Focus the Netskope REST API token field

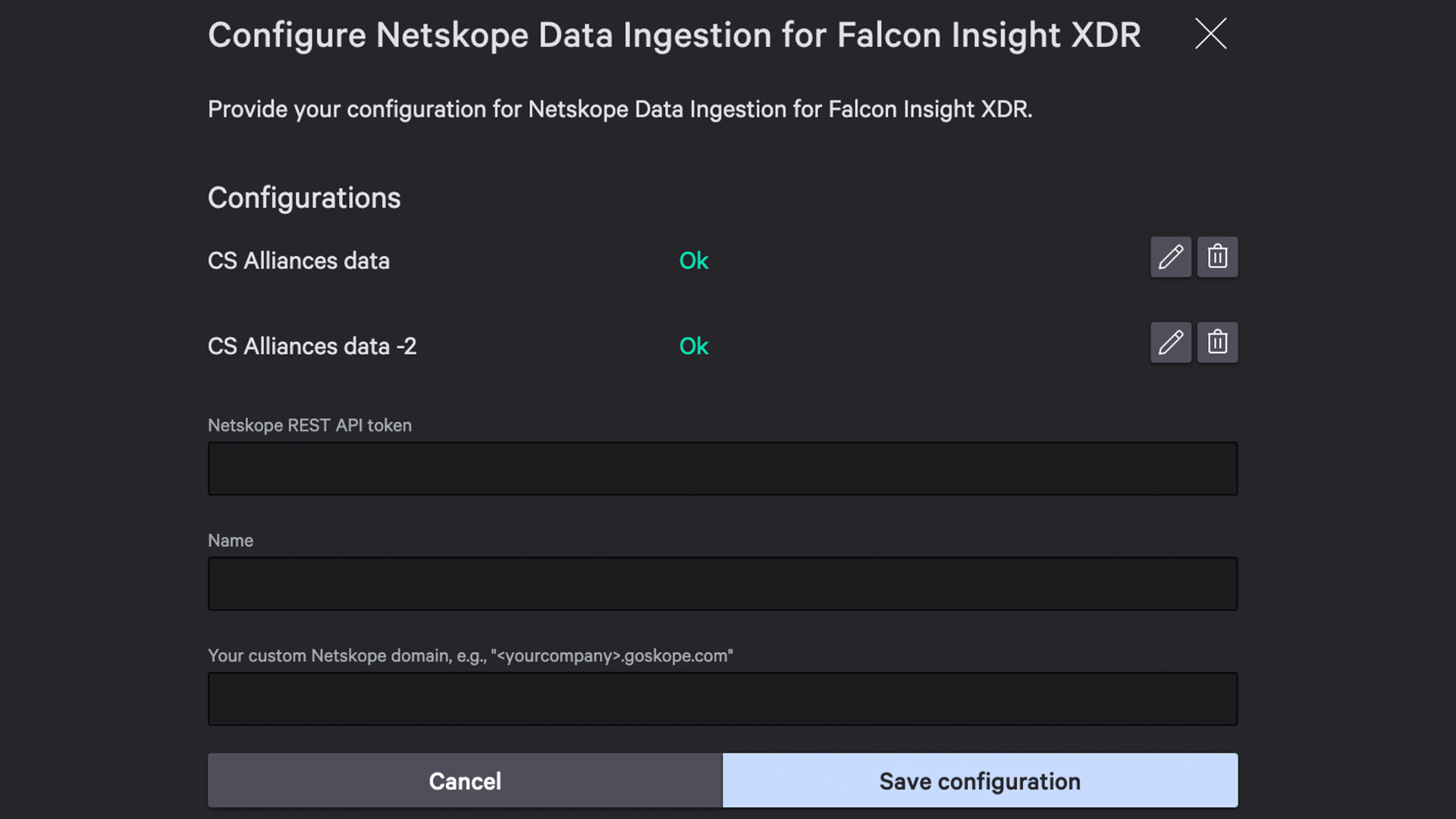pos(722,469)
